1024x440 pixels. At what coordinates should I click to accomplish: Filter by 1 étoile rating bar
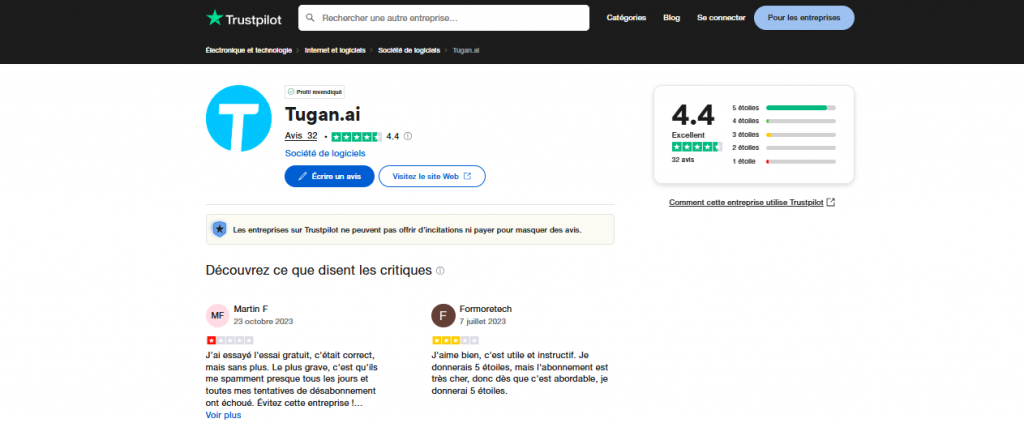pos(784,161)
